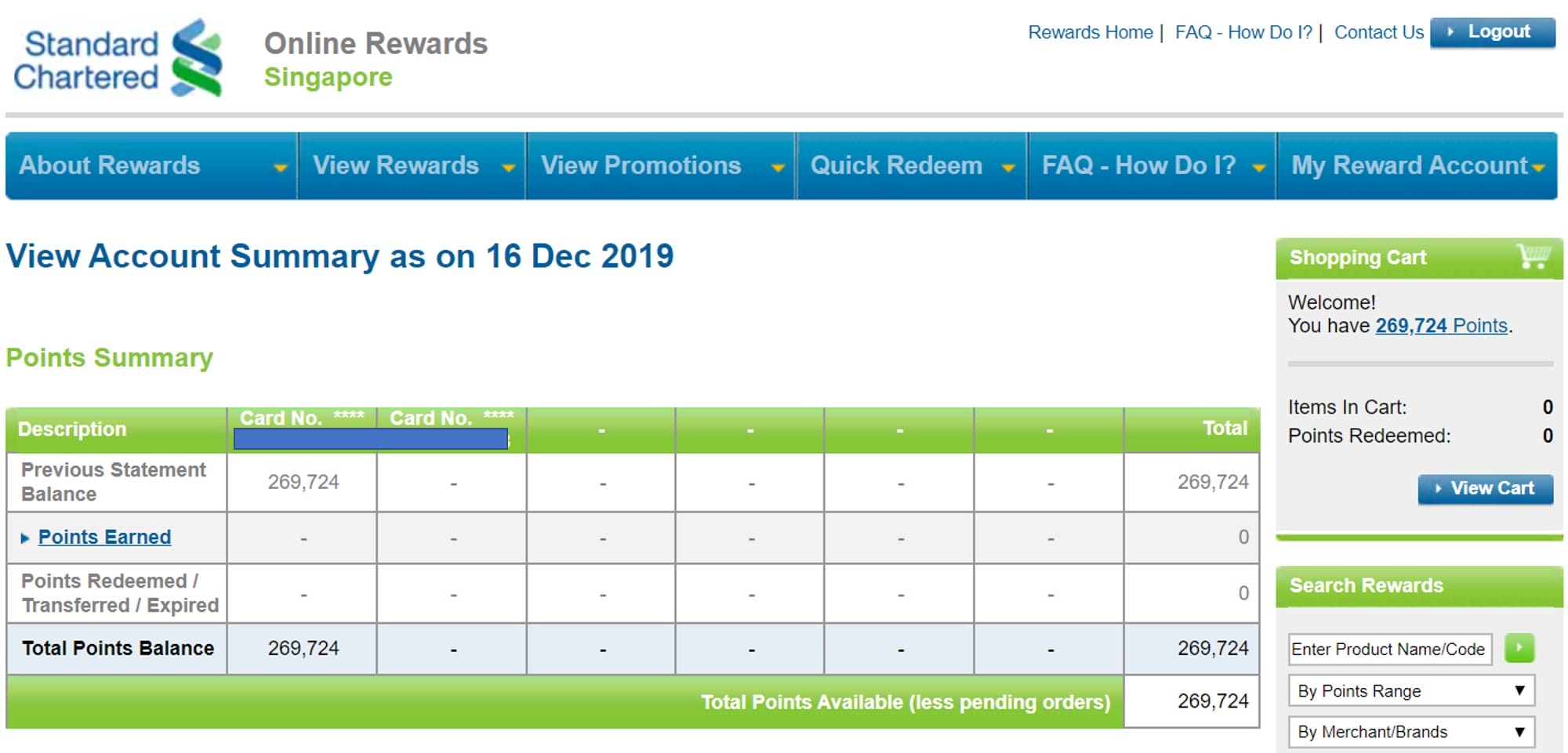Viewport: 1568px width, 753px height.
Task: Open the Contact Us link
Action: [1378, 33]
